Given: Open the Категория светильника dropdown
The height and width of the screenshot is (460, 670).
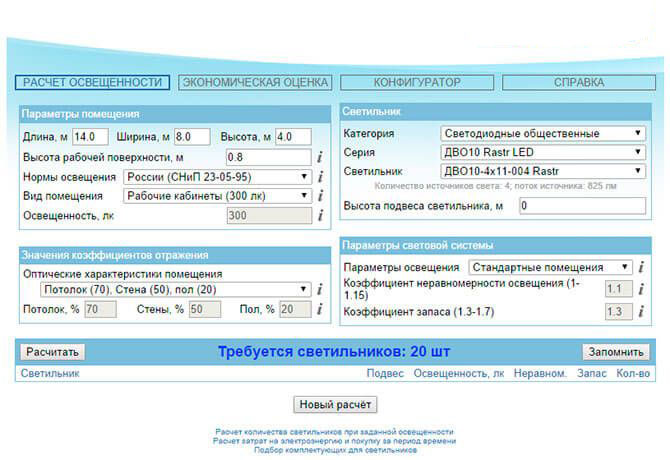Looking at the screenshot, I should pyautogui.click(x=542, y=133).
